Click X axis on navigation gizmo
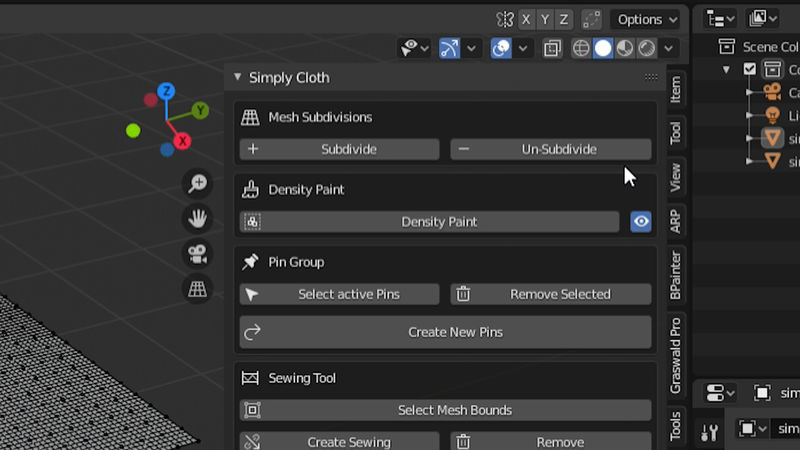This screenshot has height=450, width=800. coord(182,141)
